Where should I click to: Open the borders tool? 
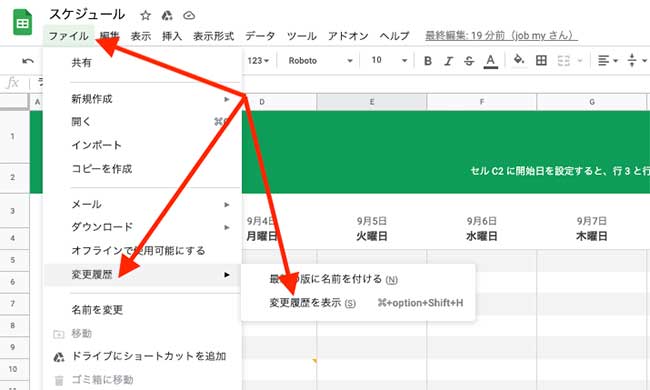[x=541, y=61]
